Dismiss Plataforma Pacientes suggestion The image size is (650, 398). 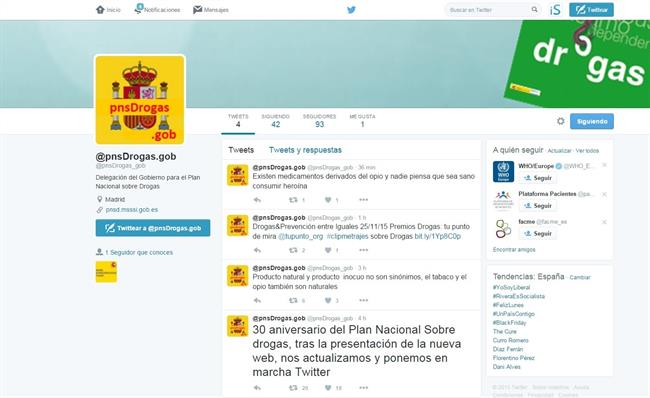(604, 194)
